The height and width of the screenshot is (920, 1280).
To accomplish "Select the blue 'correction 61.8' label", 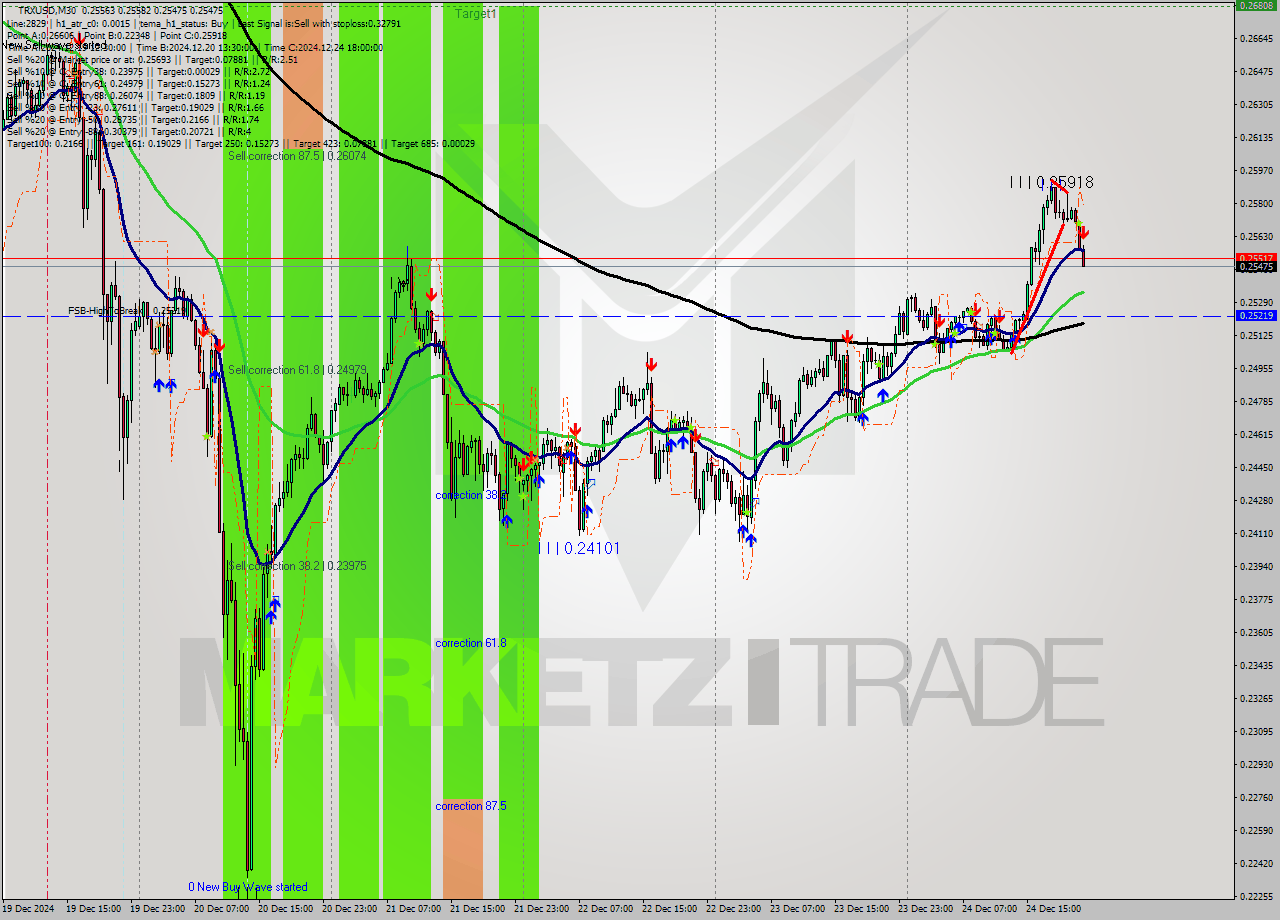I will 471,643.
